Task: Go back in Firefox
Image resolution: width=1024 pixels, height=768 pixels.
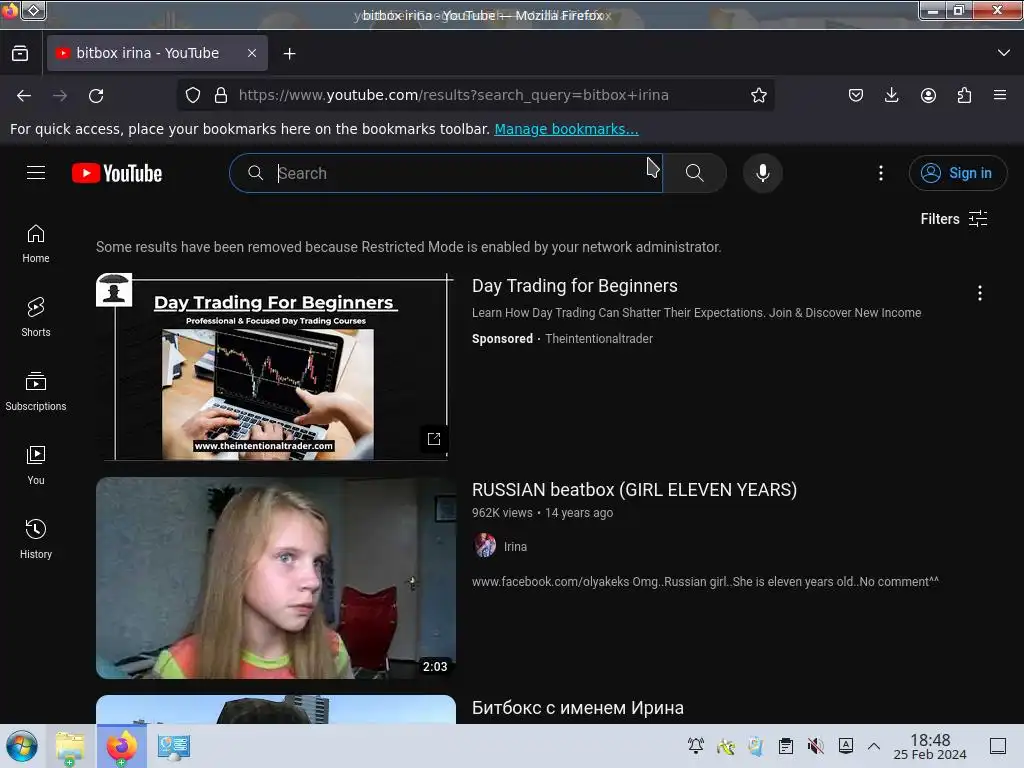Action: click(24, 95)
